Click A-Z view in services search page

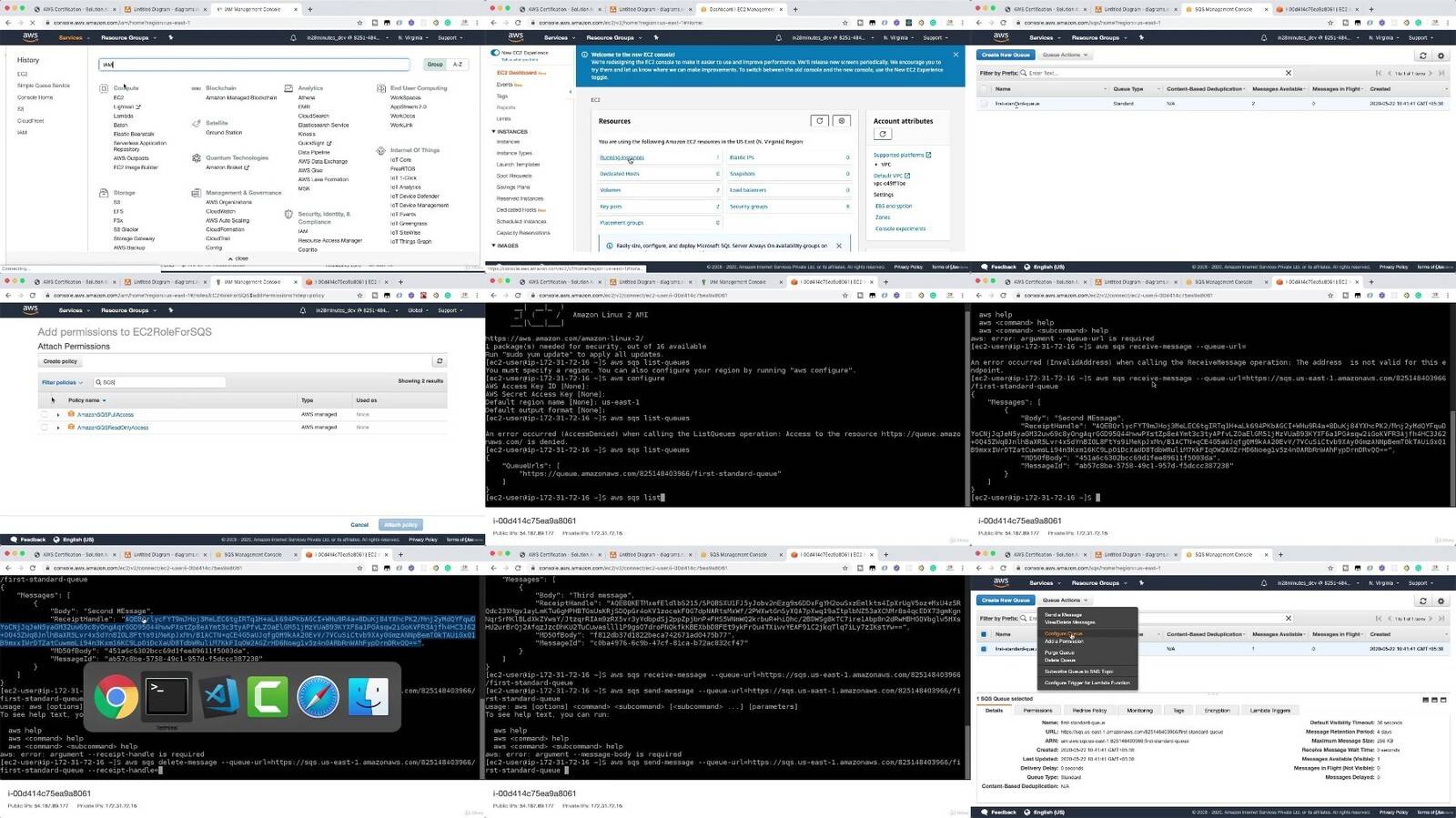pos(457,65)
